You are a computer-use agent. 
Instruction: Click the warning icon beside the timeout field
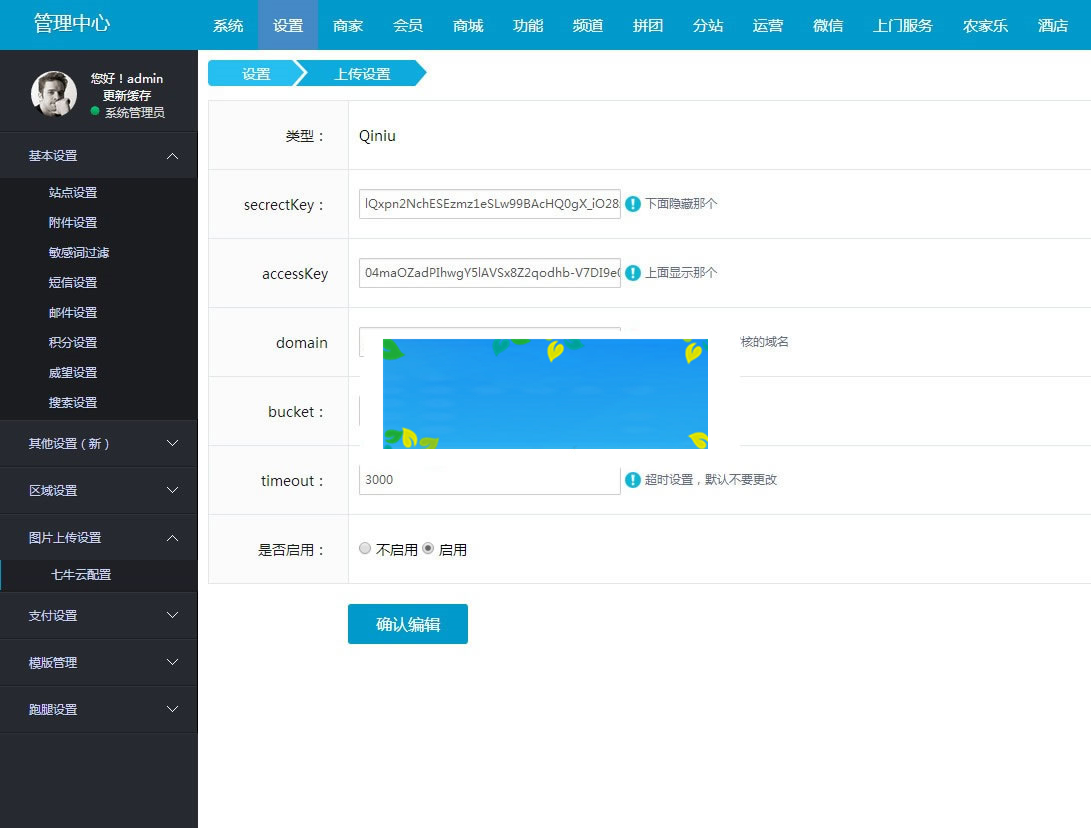[x=634, y=480]
